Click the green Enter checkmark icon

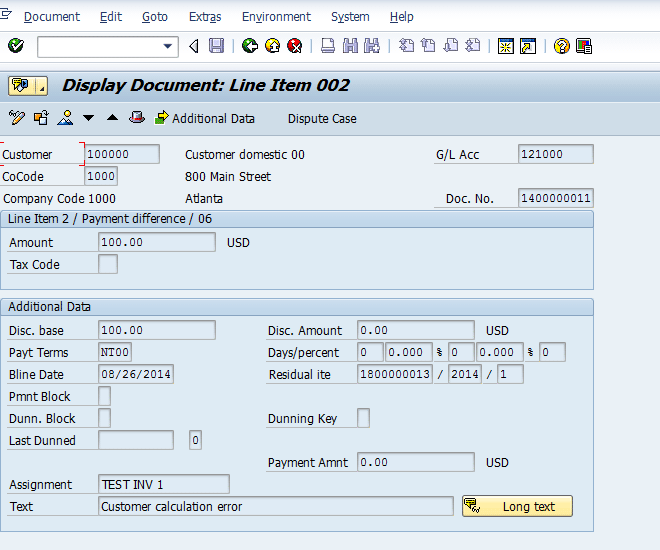pos(15,46)
